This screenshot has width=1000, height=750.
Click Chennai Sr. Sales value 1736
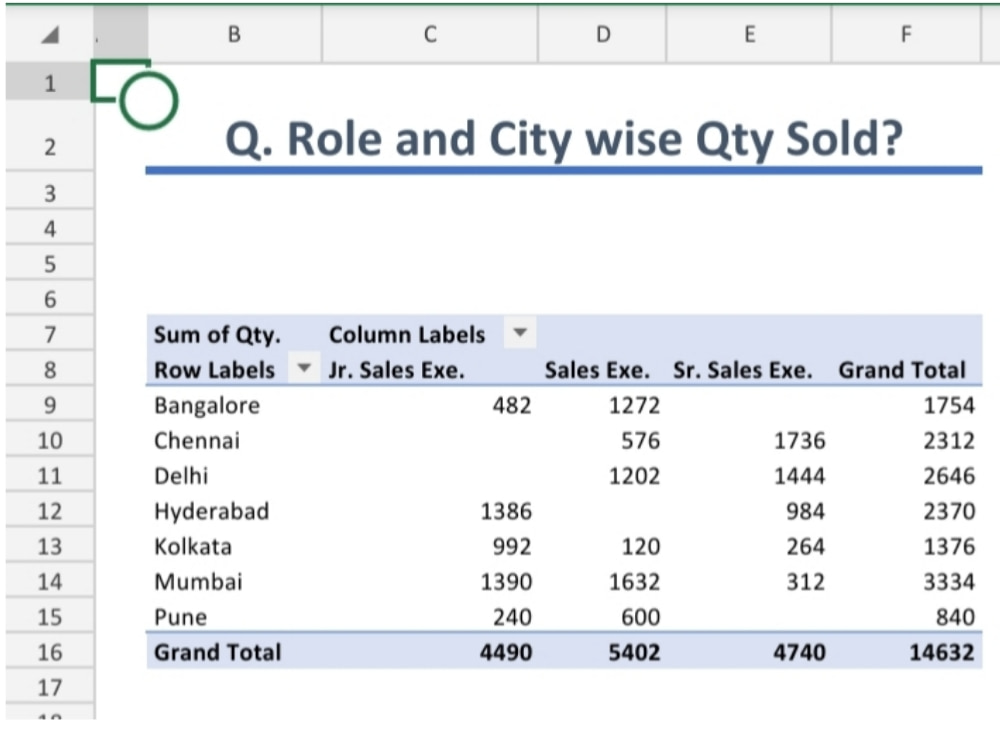coord(800,441)
